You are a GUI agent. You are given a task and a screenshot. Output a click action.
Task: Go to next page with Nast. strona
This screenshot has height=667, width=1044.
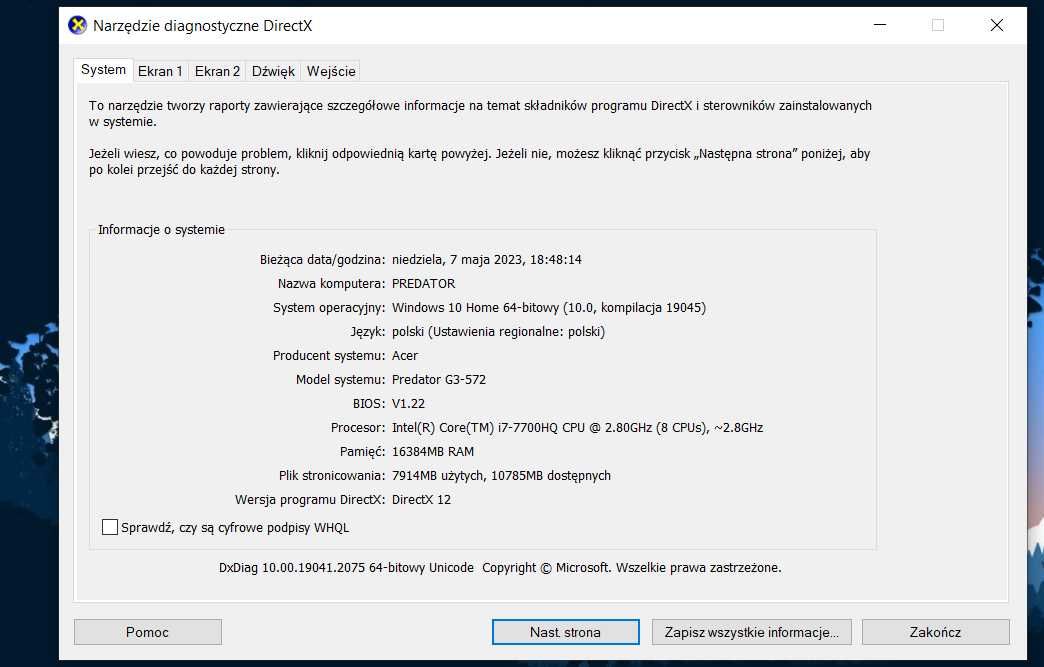point(565,632)
